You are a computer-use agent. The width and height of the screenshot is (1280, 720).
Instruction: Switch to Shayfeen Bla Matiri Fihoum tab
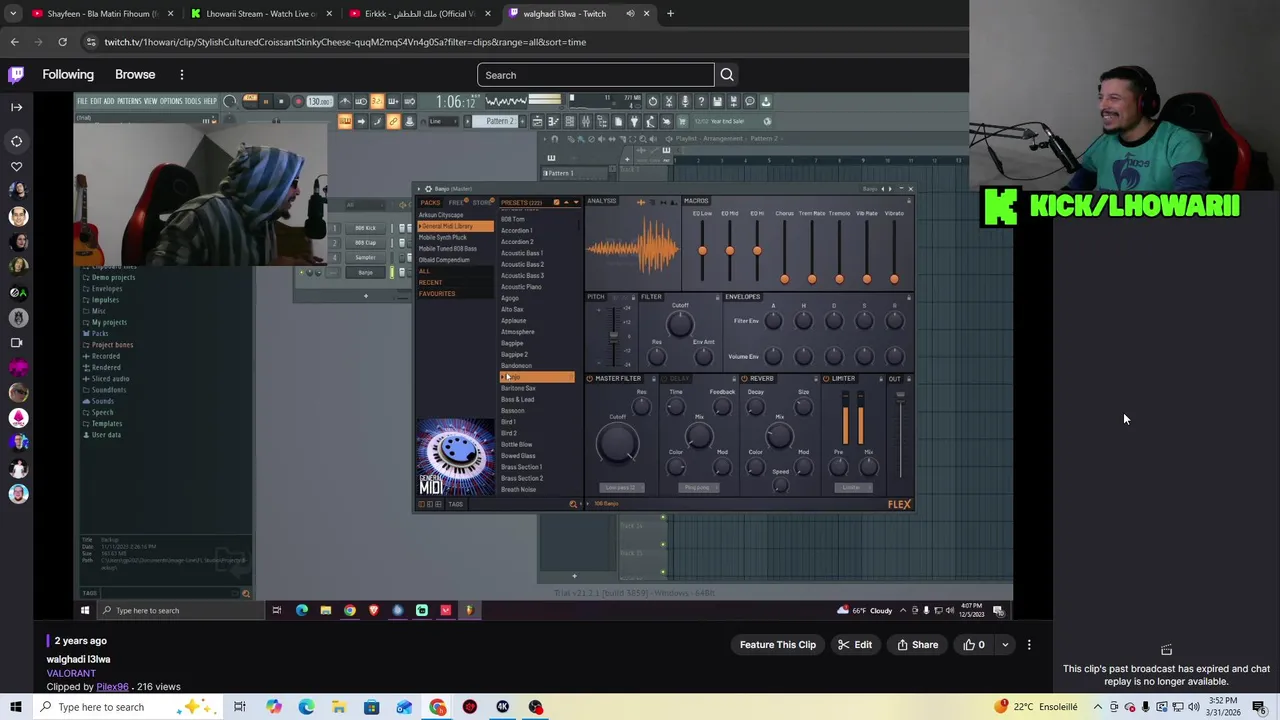[100, 14]
